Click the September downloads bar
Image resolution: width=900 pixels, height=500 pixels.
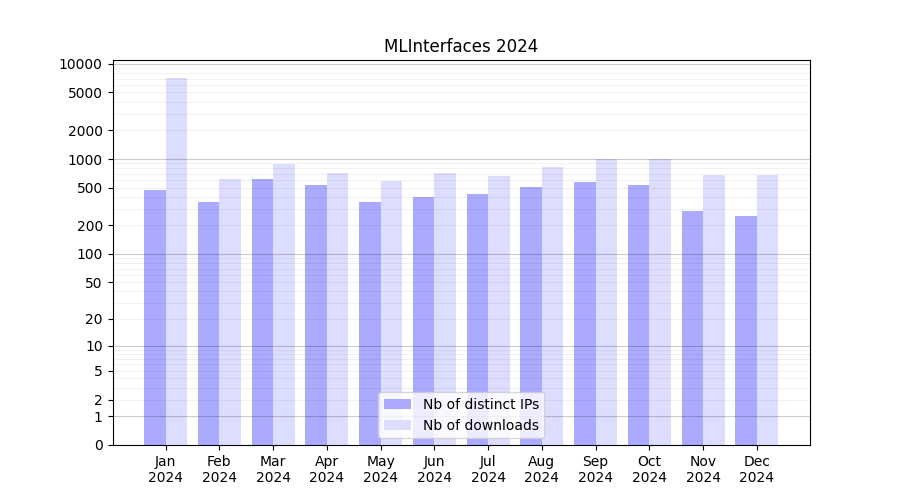[x=606, y=301]
